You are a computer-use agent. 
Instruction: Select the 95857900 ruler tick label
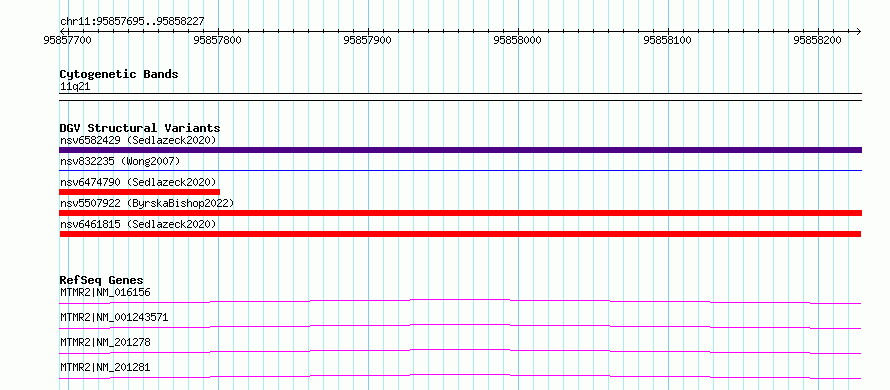367,40
